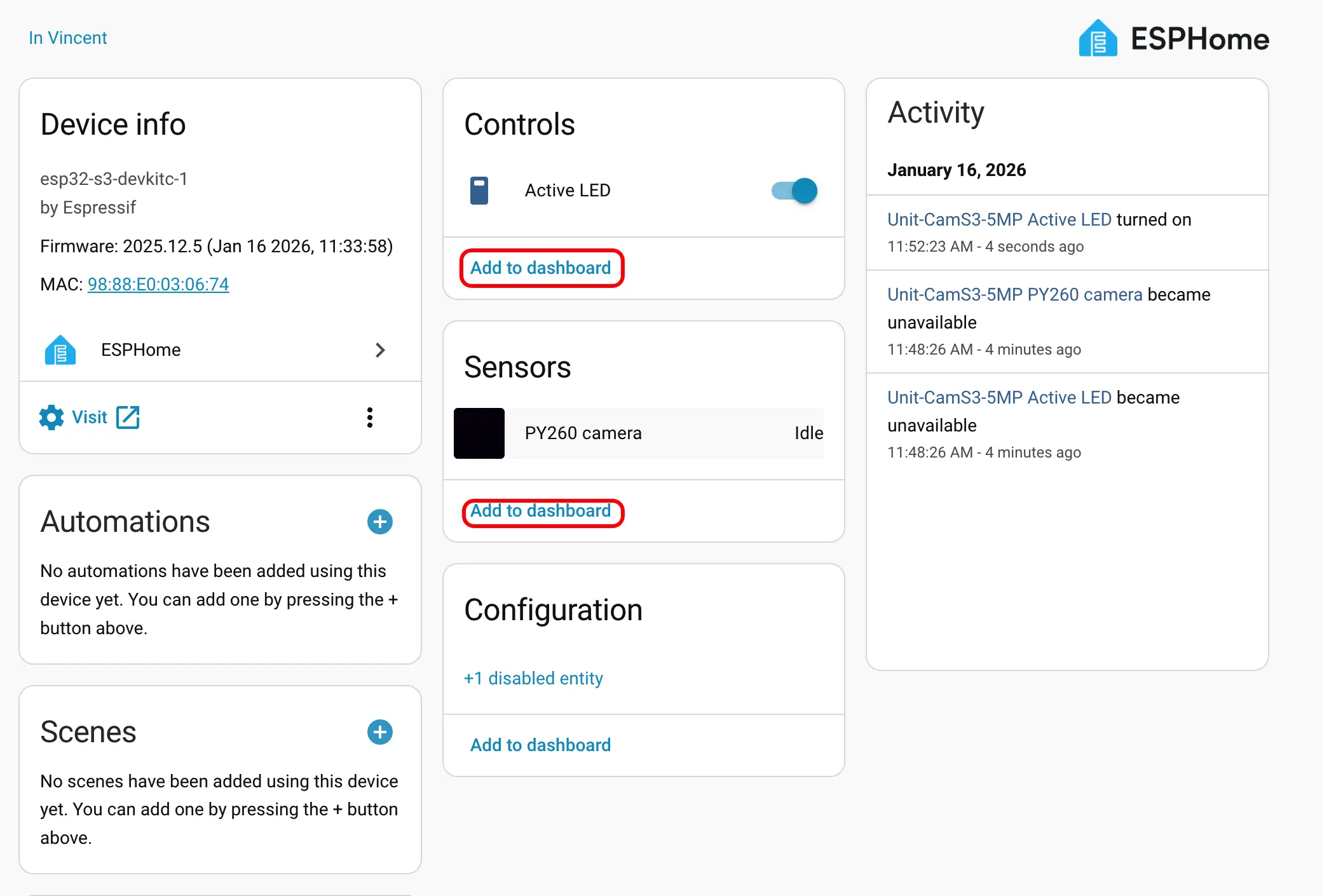This screenshot has height=896, width=1322.
Task: Click the external link icon beside Visit
Action: 128,417
